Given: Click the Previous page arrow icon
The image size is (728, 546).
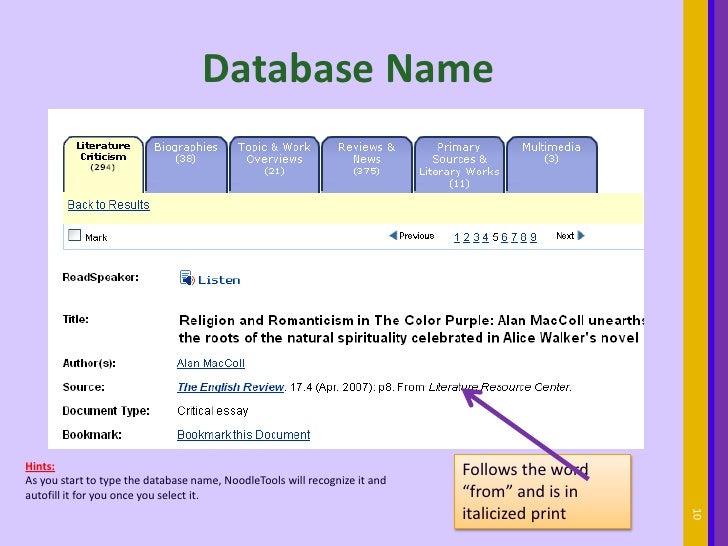Looking at the screenshot, I should pos(393,235).
